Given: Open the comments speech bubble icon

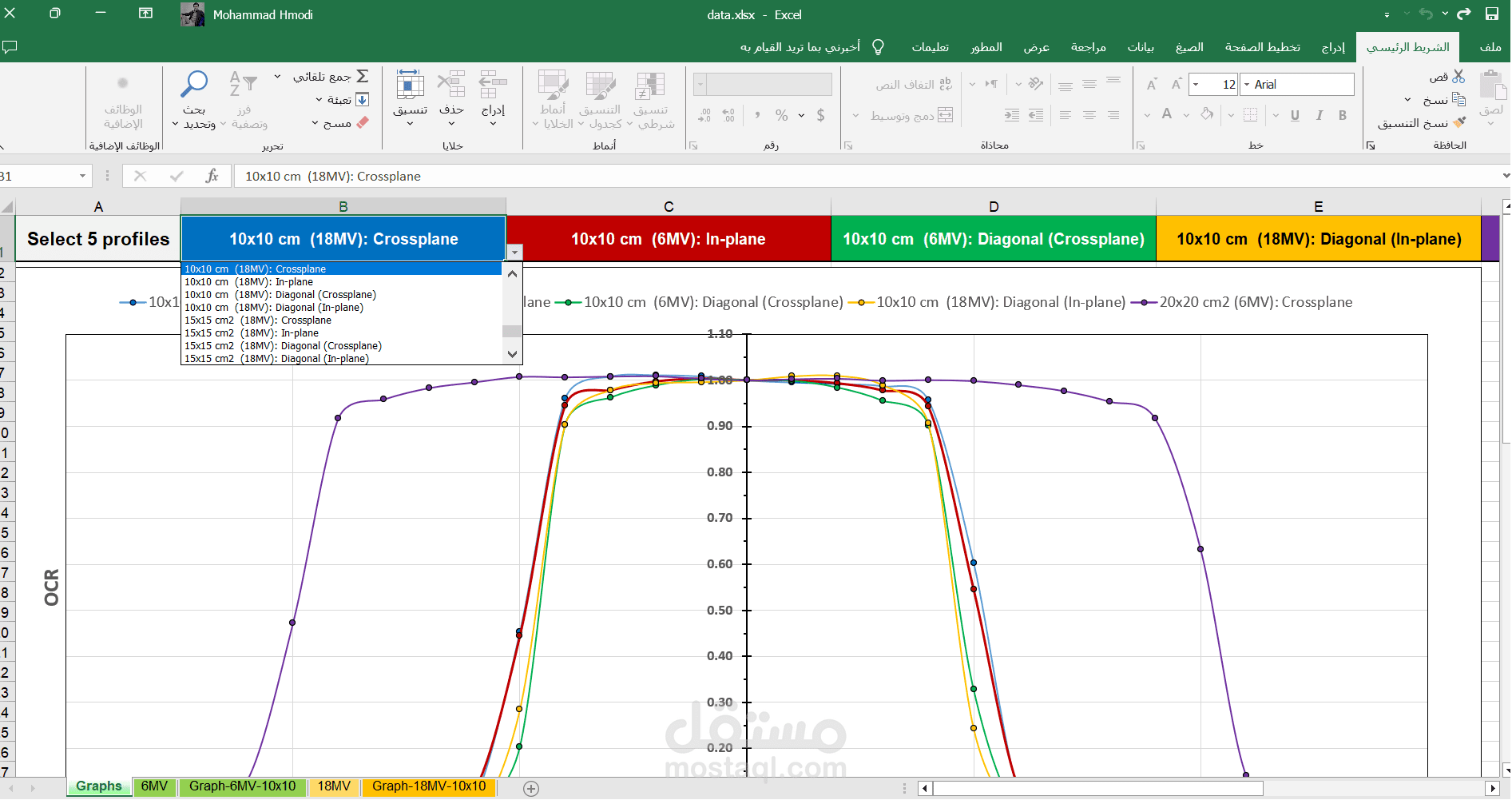Looking at the screenshot, I should [10, 47].
